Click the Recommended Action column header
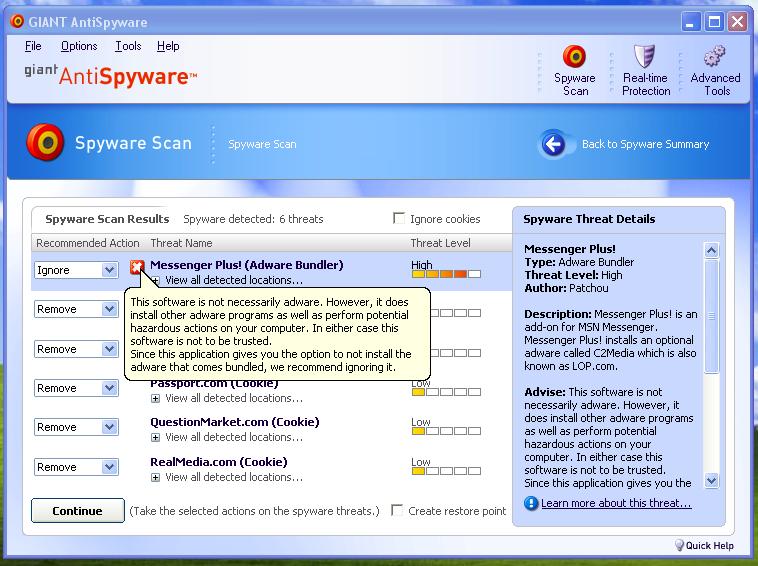The image size is (758, 566). [87, 243]
